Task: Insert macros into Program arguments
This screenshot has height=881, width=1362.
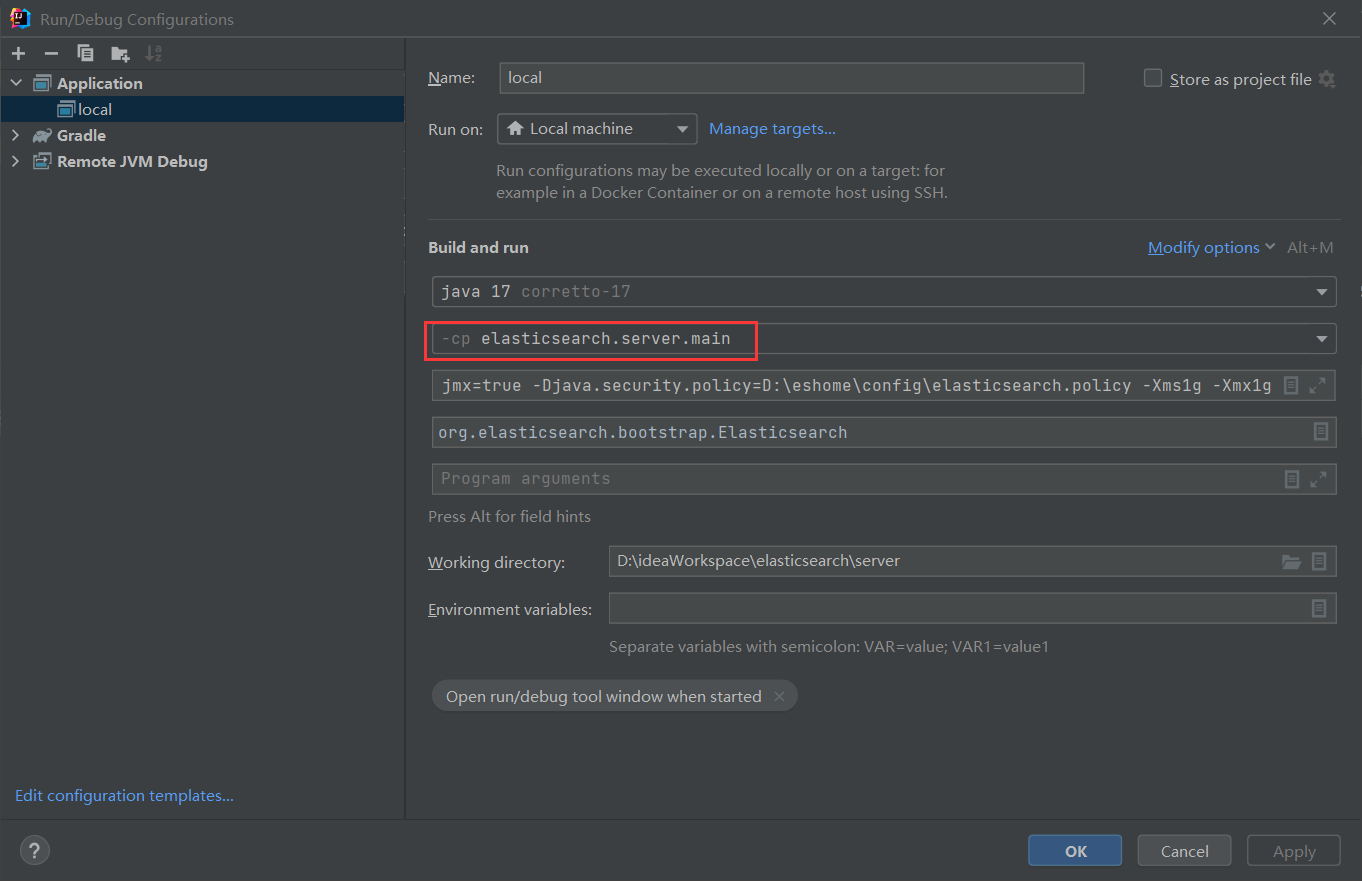Action: (x=1292, y=479)
